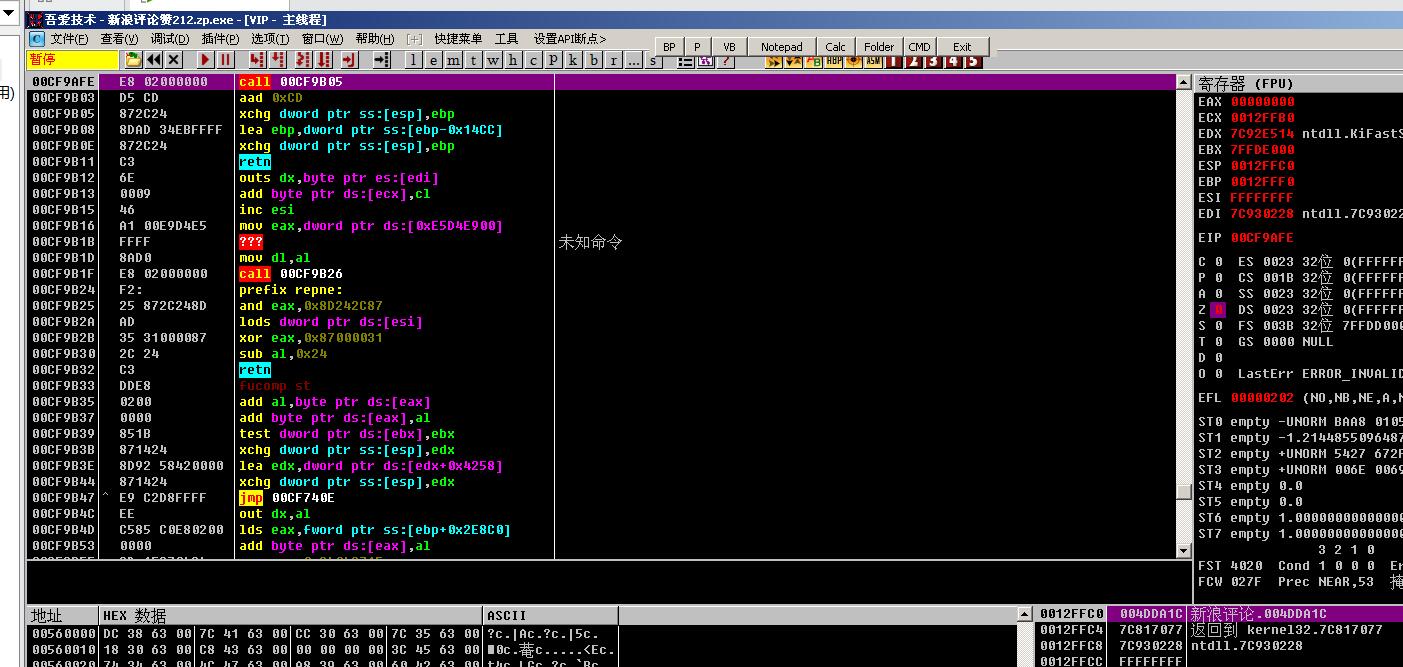This screenshot has height=667, width=1403.
Task: Restart the program with the rewind icon
Action: (x=152, y=61)
